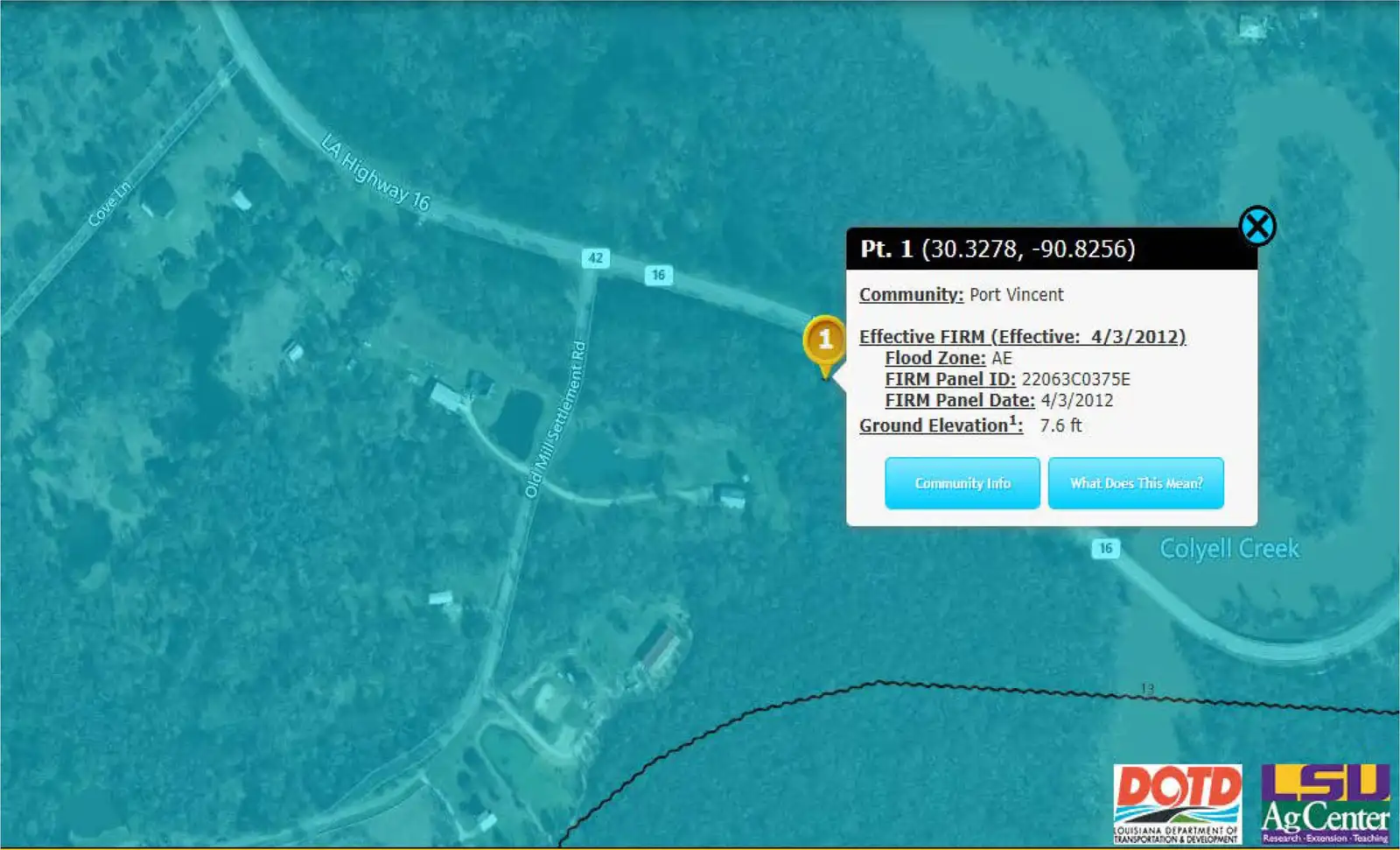Click the LSU AgCenter logo

1325,804
